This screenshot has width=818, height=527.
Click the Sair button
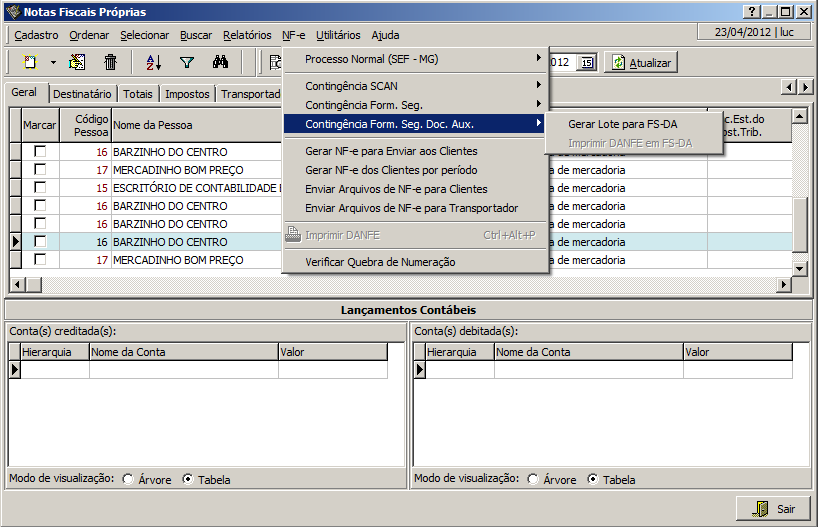click(x=773, y=509)
